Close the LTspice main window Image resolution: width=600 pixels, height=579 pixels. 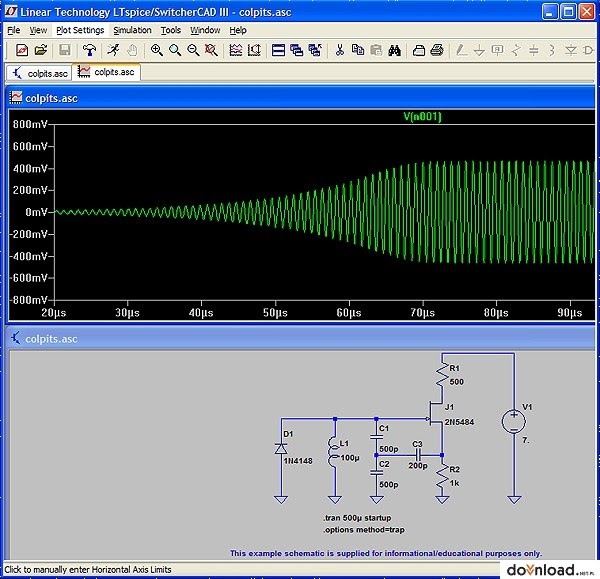(587, 12)
